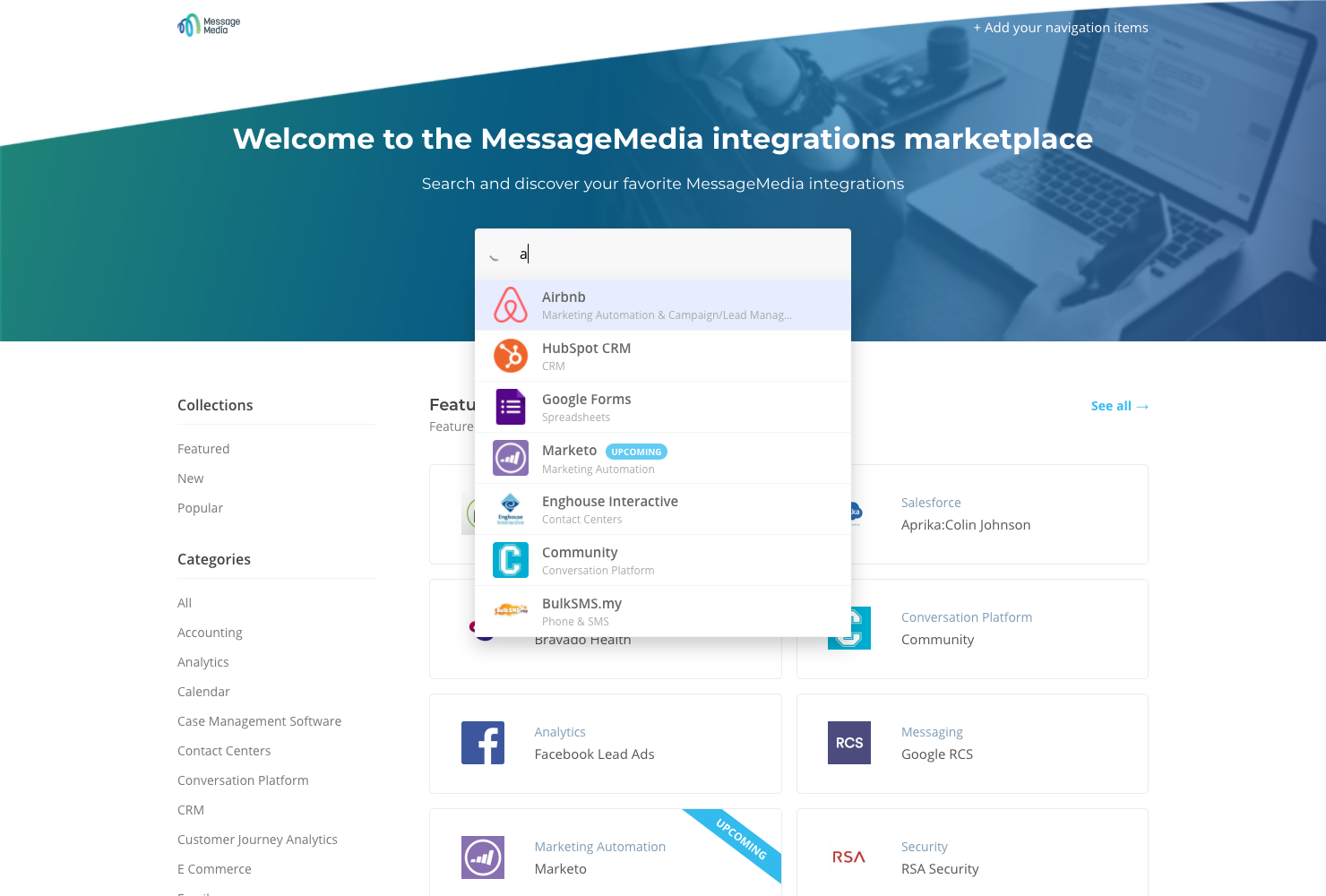This screenshot has height=896, width=1326.
Task: Select Customer Journey Analytics category
Action: click(x=258, y=840)
